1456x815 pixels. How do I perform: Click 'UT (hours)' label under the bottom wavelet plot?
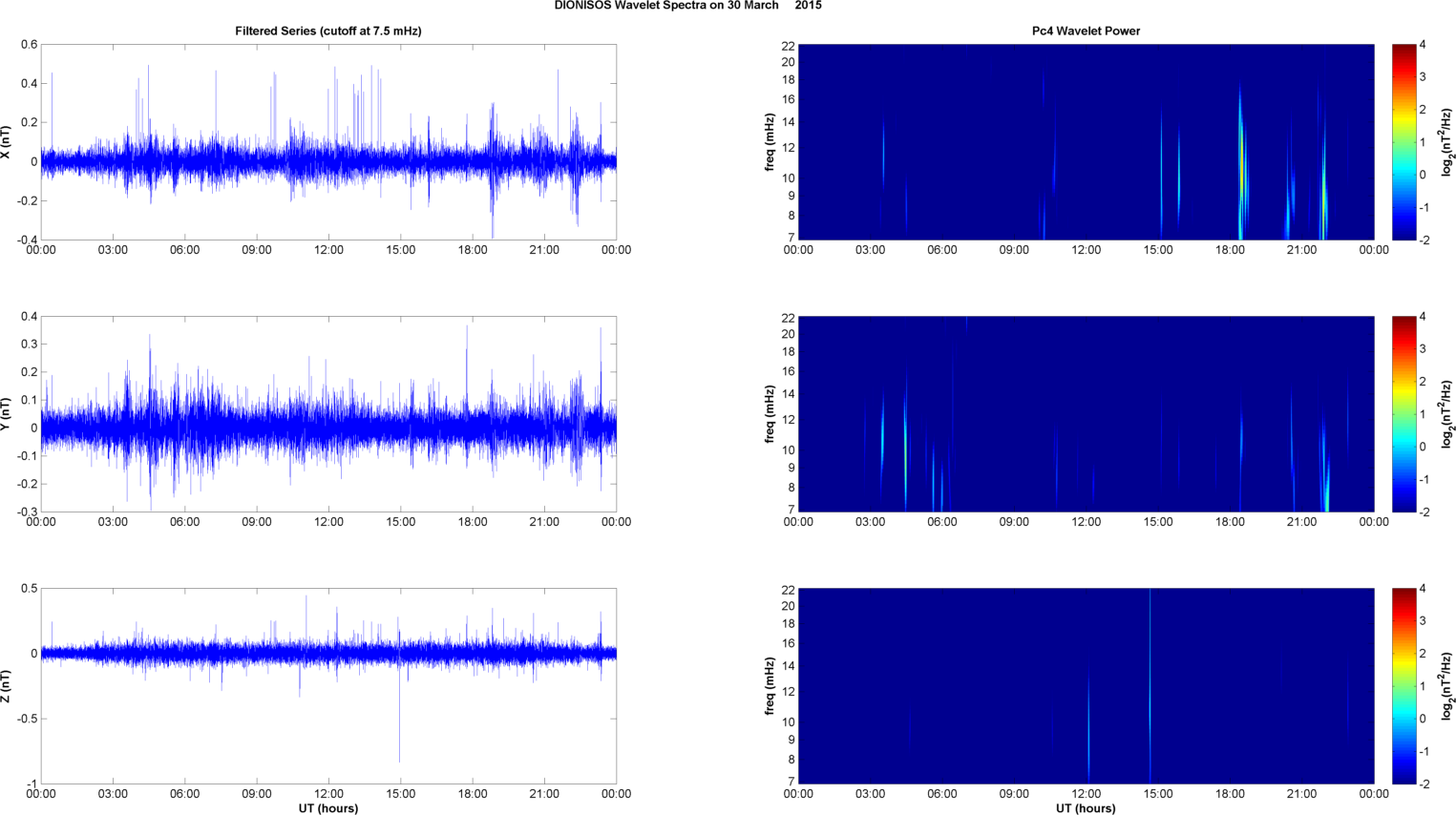point(1086,808)
